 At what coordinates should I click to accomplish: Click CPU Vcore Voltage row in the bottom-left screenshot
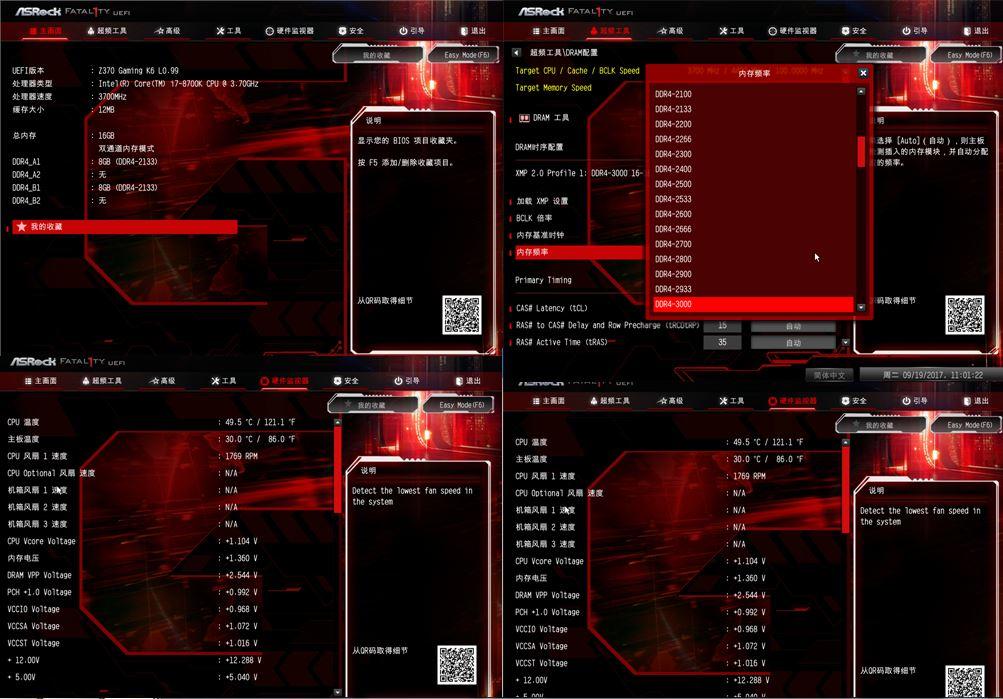coord(132,541)
